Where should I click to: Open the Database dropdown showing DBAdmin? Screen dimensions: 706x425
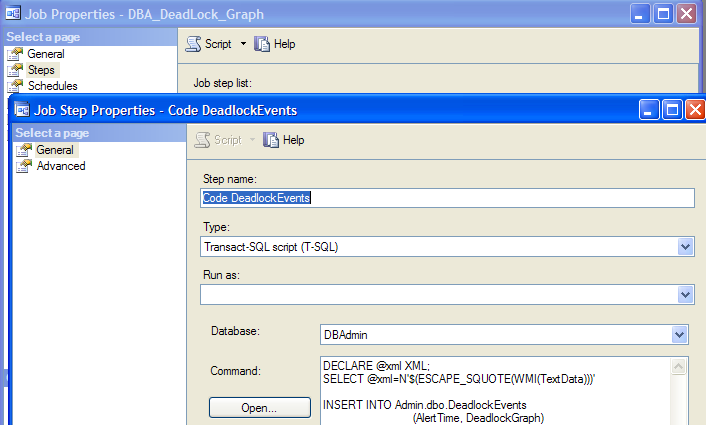pos(680,335)
